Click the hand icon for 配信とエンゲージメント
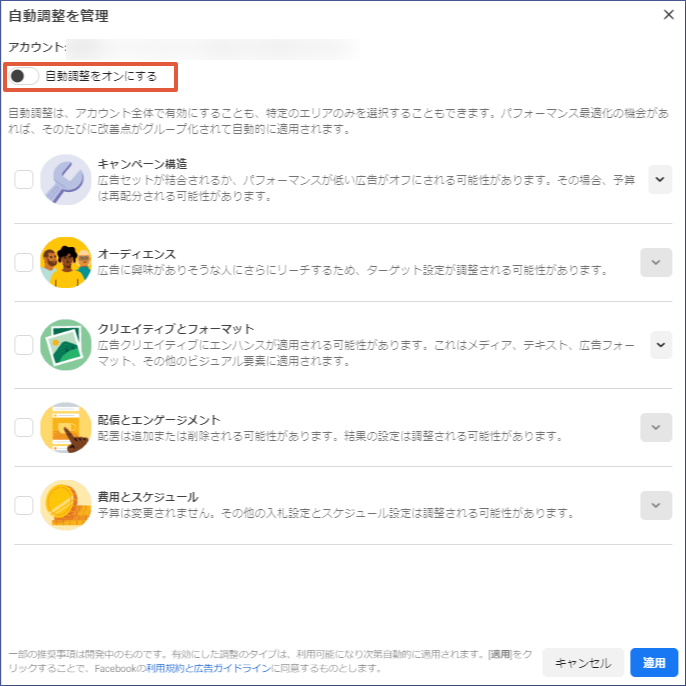686x686 pixels. 66,427
